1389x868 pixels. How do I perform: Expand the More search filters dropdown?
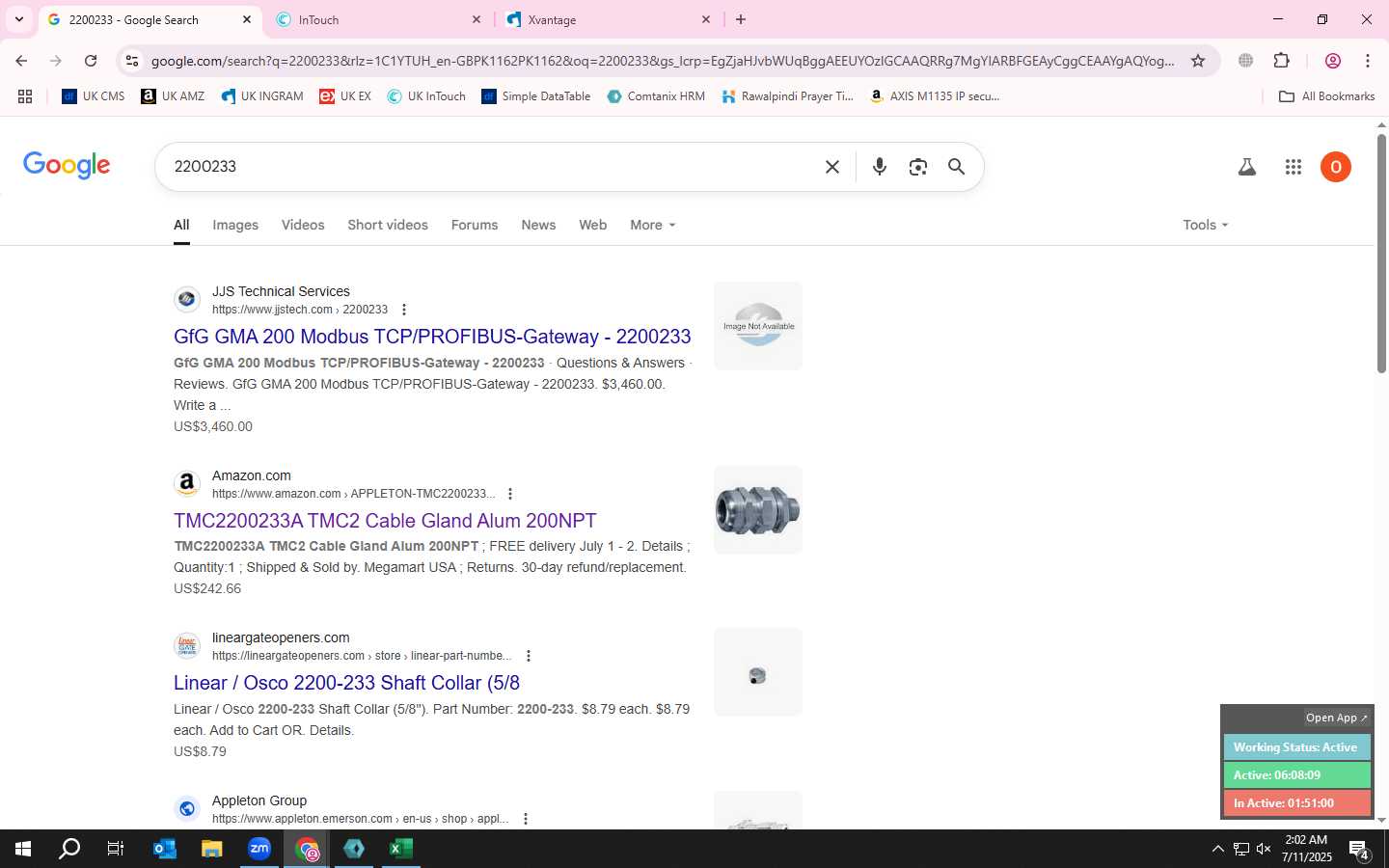click(653, 225)
